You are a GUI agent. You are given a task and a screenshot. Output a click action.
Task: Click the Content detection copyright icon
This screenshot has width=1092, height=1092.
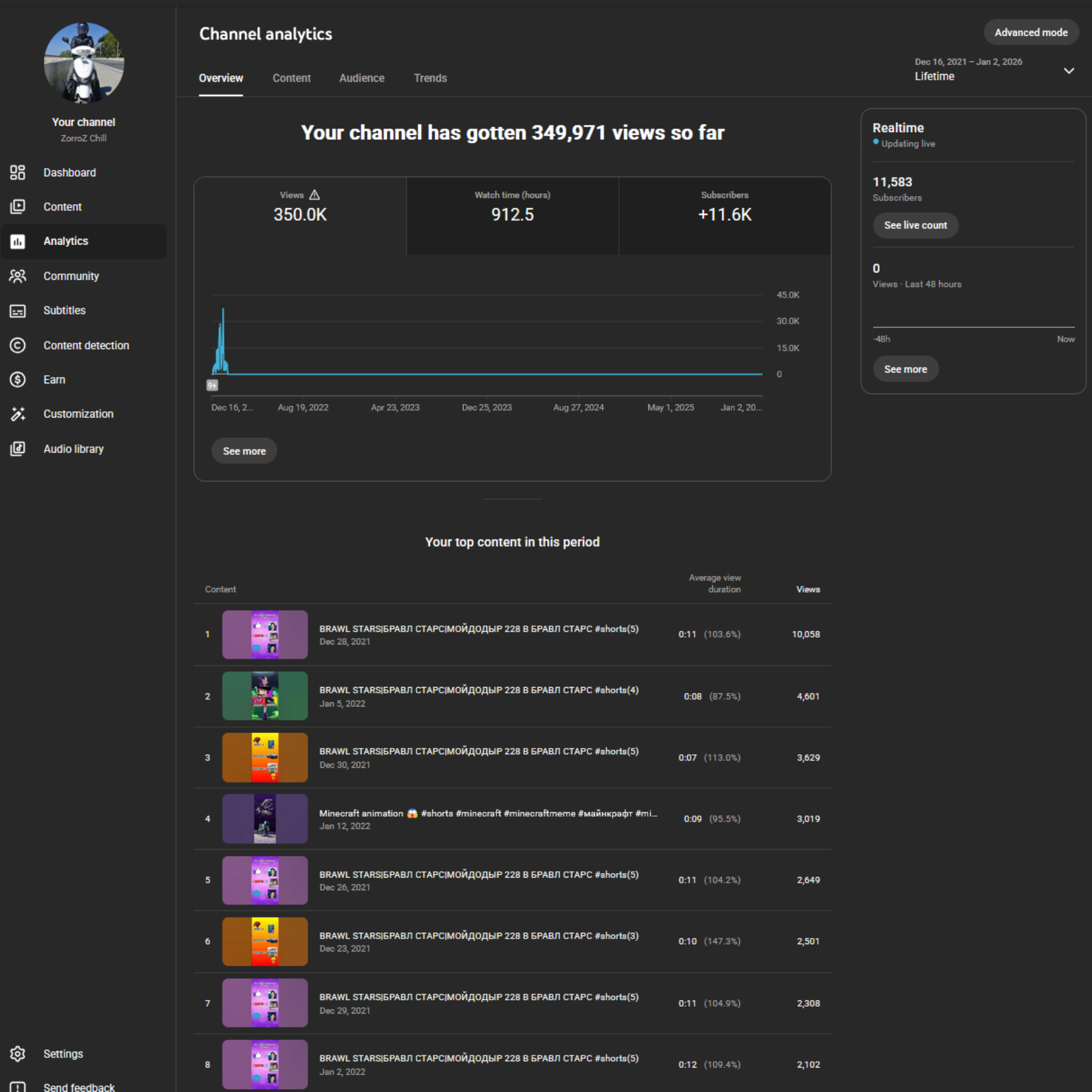click(x=18, y=345)
